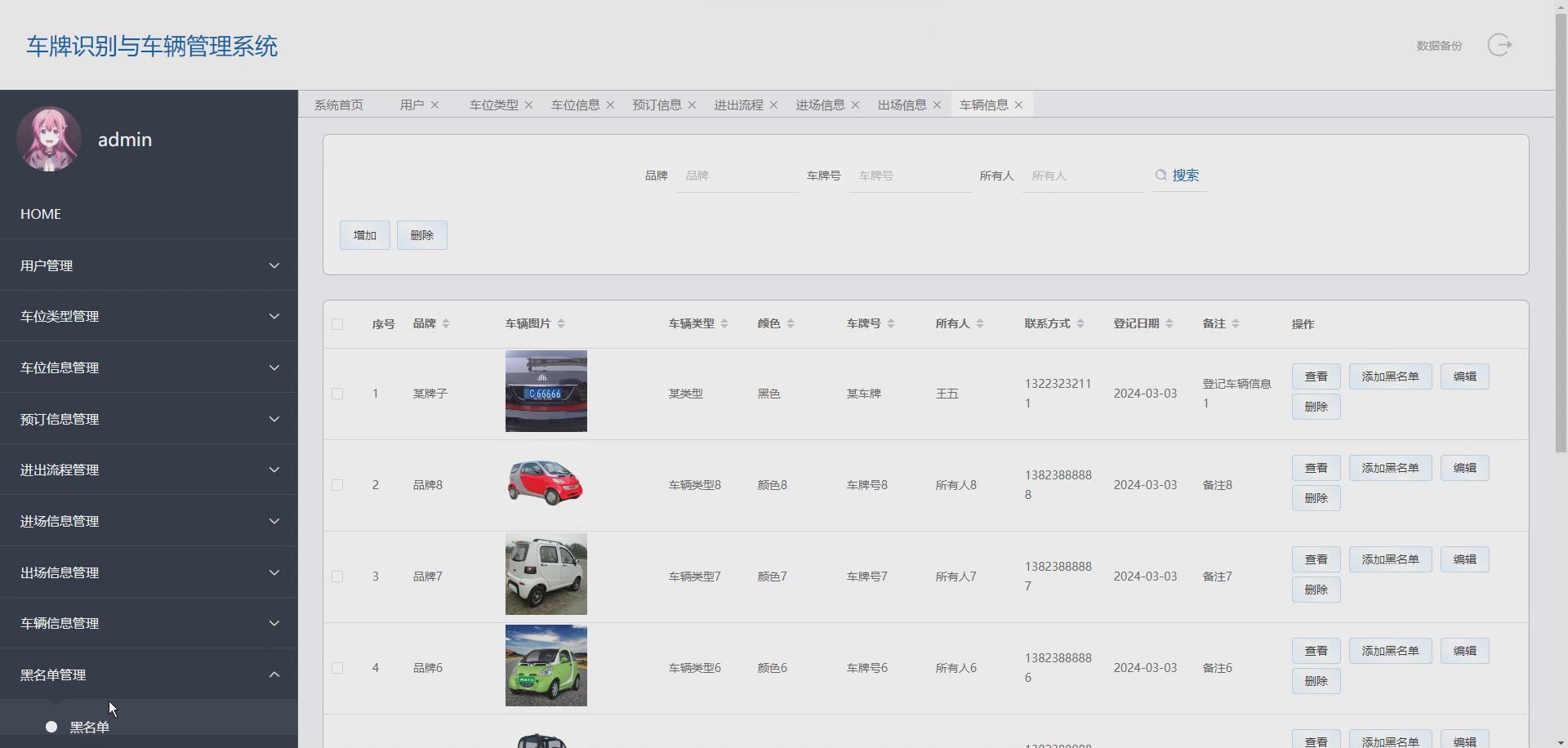Switch to the 车位类型 tab

[493, 105]
